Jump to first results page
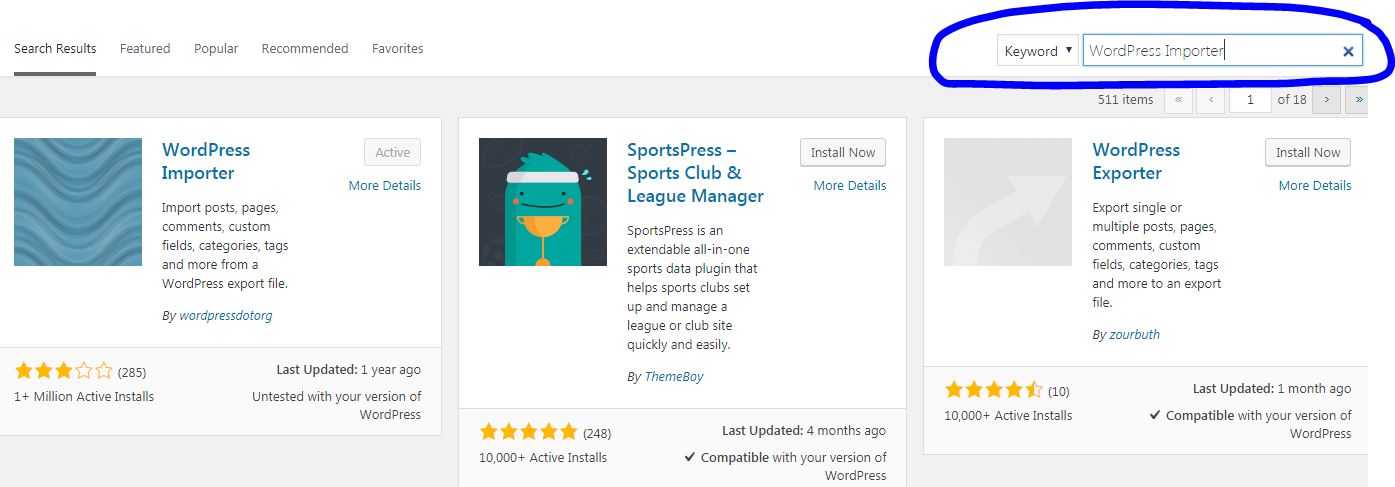 pyautogui.click(x=1179, y=100)
